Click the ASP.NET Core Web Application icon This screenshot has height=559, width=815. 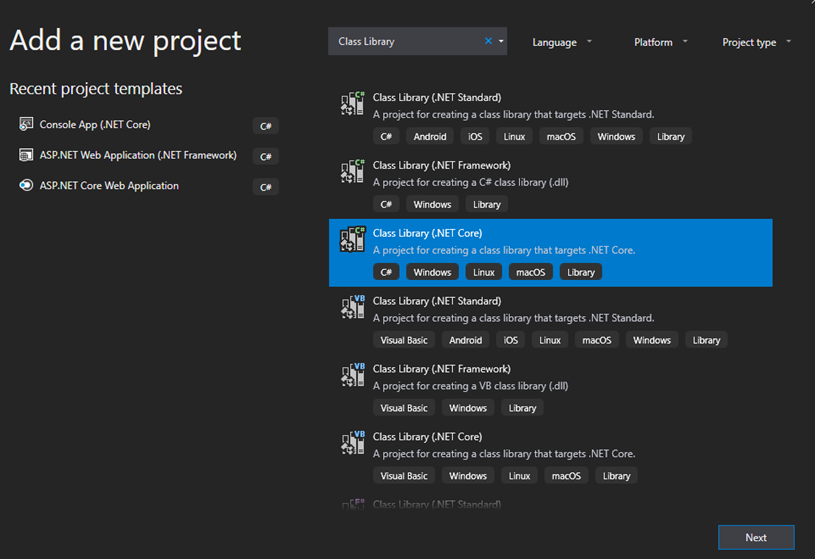coord(26,185)
